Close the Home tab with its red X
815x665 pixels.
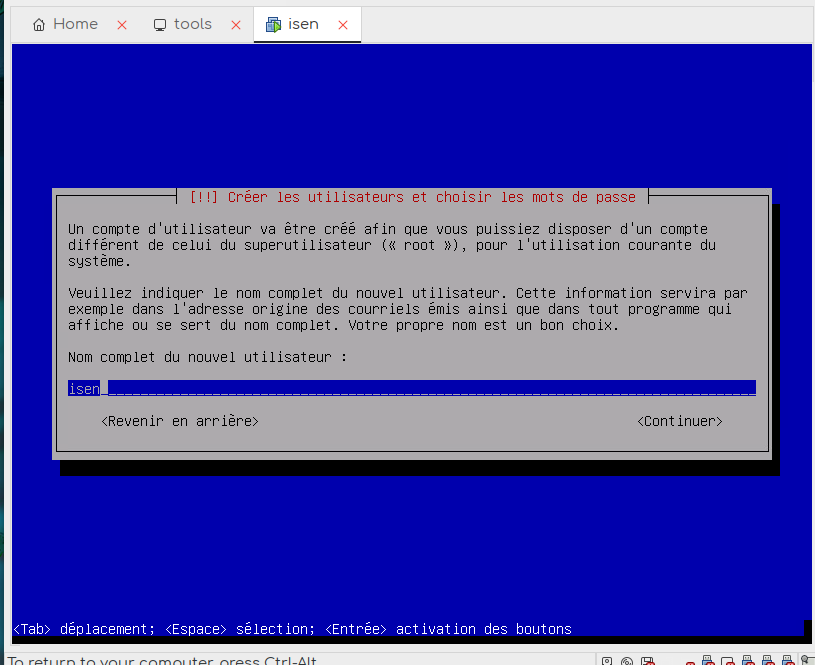pos(122,25)
